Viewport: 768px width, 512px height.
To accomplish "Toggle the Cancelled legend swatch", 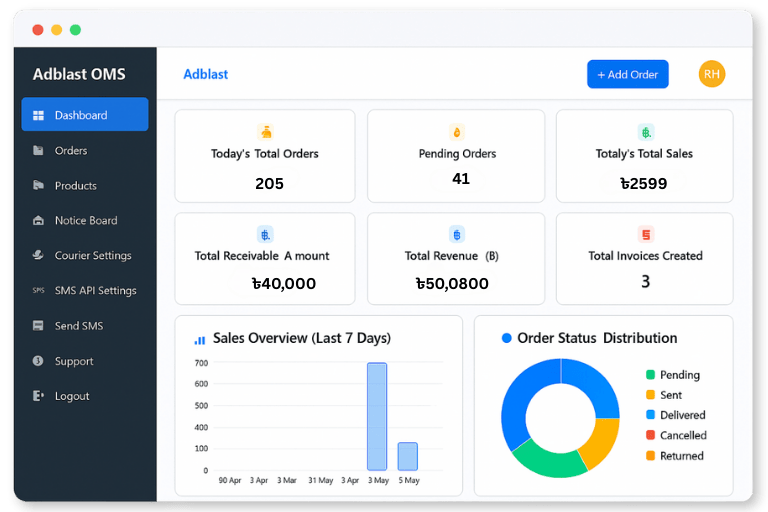I will click(650, 435).
